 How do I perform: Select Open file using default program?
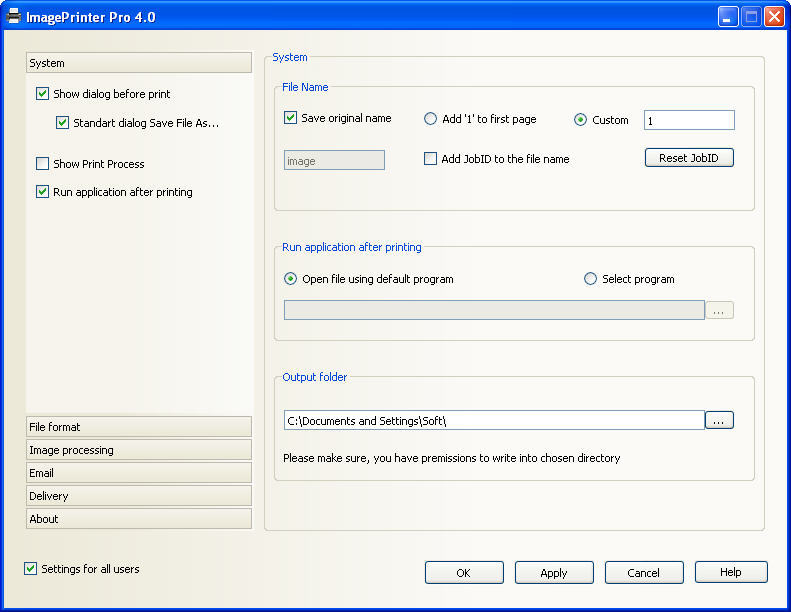(291, 279)
